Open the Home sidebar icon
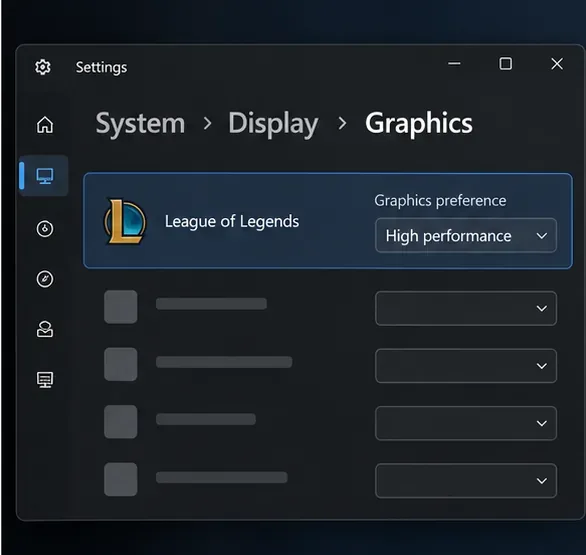Viewport: 586px width, 555px height. click(45, 124)
